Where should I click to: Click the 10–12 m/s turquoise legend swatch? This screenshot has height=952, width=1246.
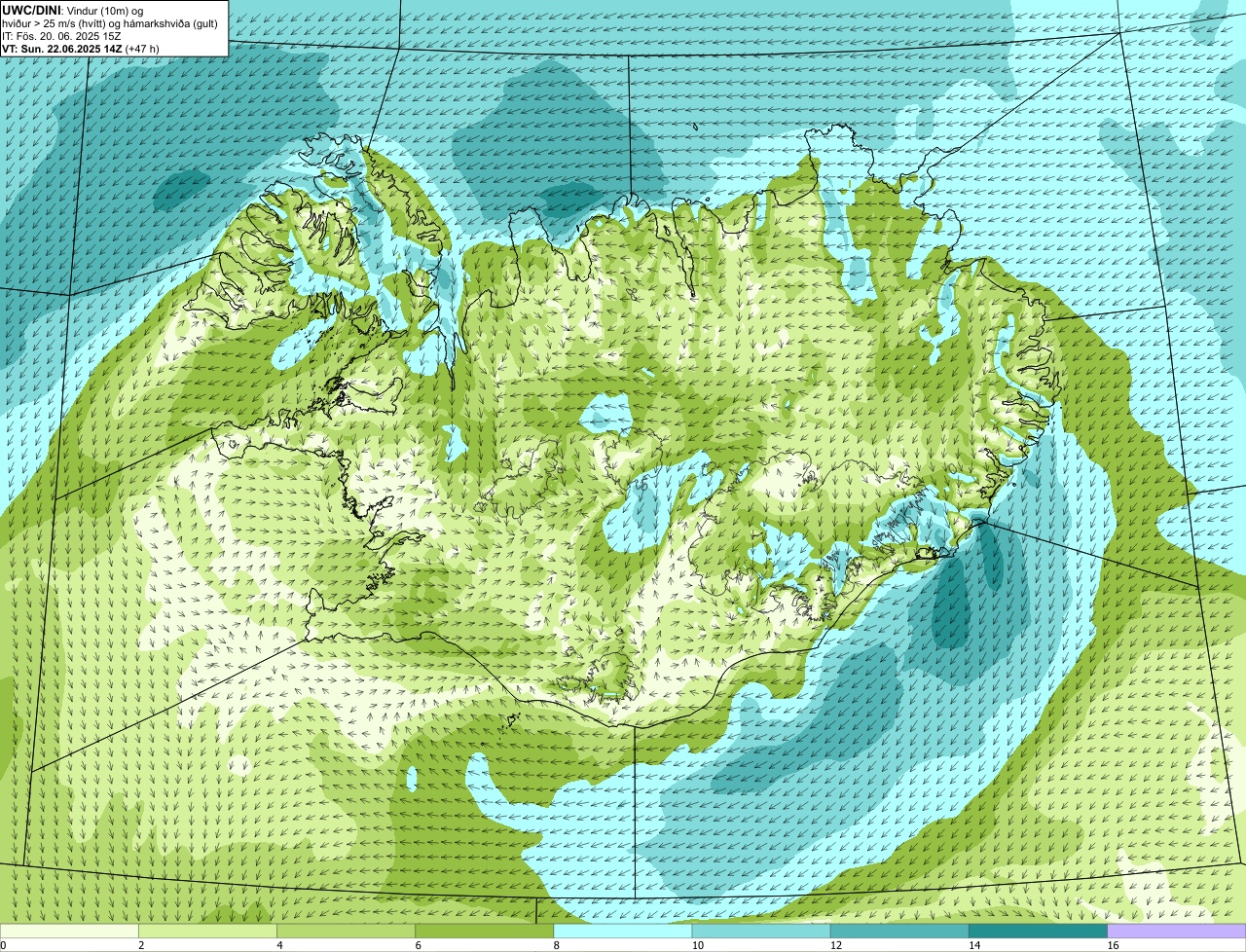[761, 932]
